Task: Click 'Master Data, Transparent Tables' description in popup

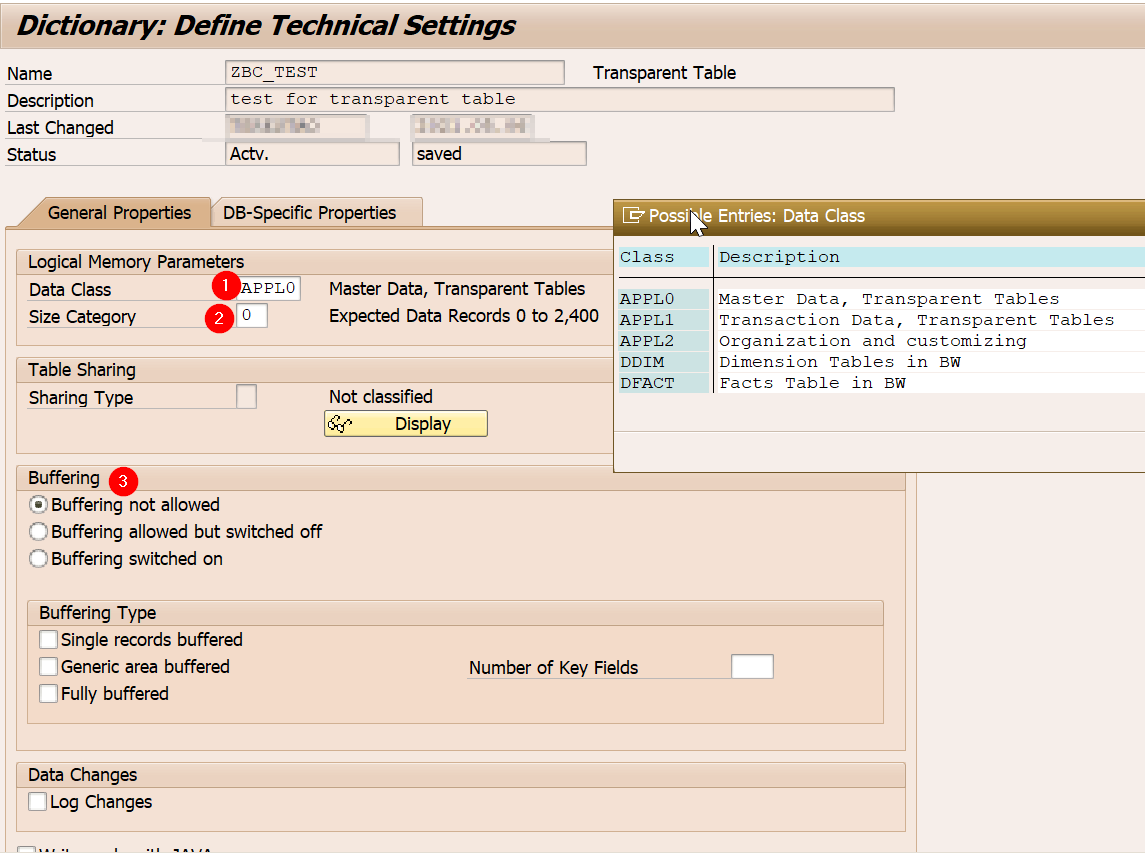Action: pos(889,299)
